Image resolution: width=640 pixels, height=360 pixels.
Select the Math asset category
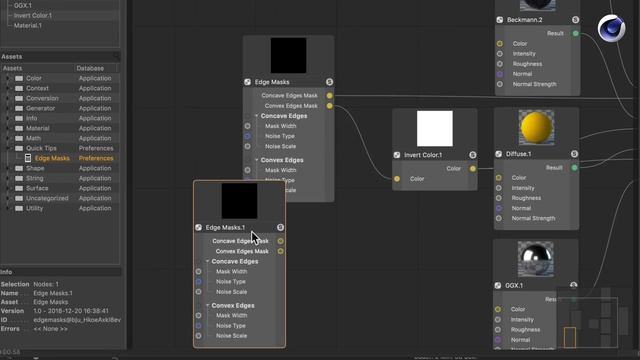point(33,138)
